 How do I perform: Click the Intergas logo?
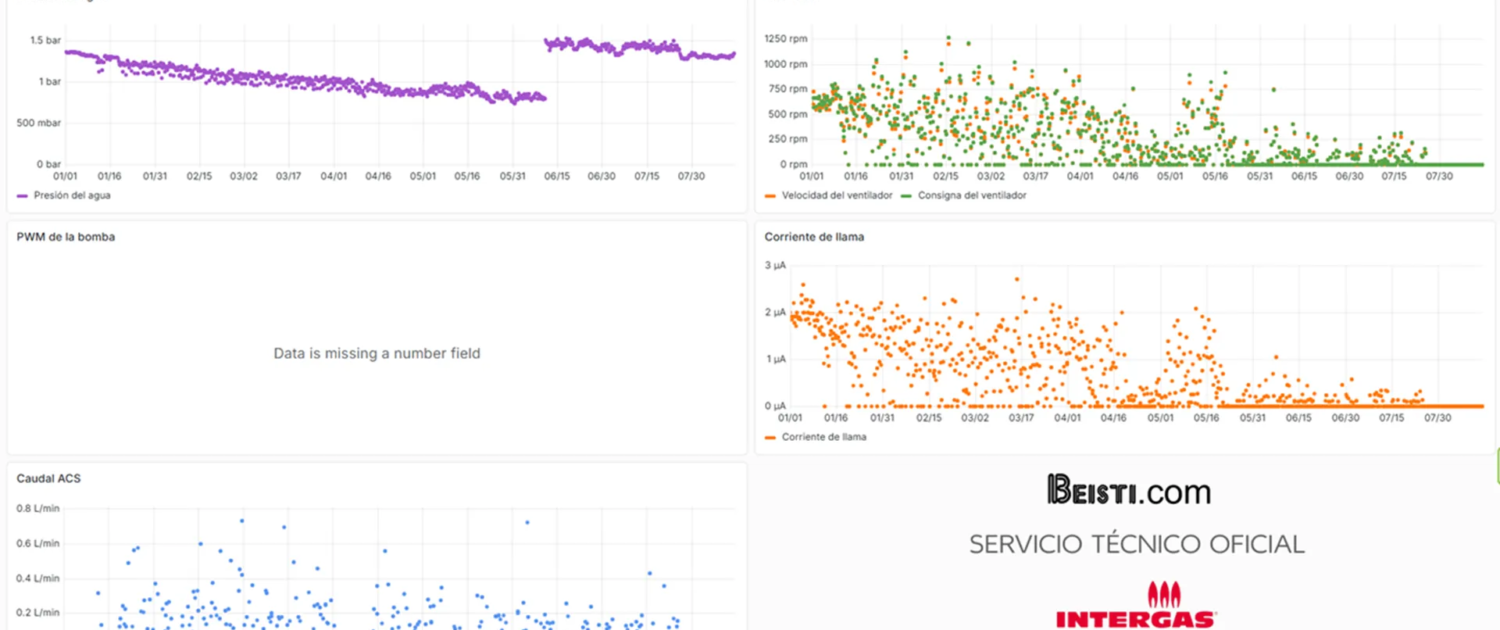pyautogui.click(x=1136, y=607)
